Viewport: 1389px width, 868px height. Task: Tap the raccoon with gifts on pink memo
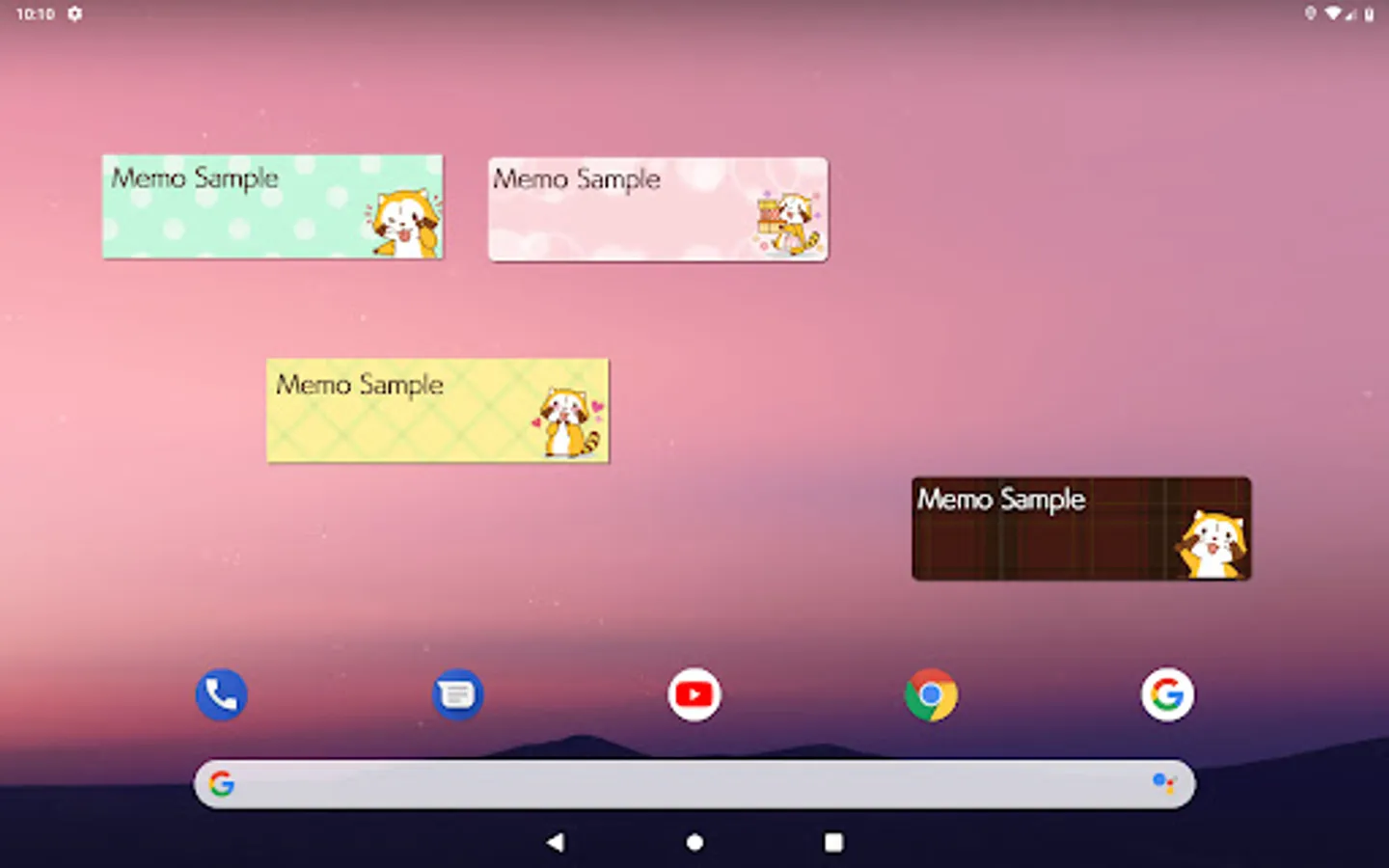788,224
